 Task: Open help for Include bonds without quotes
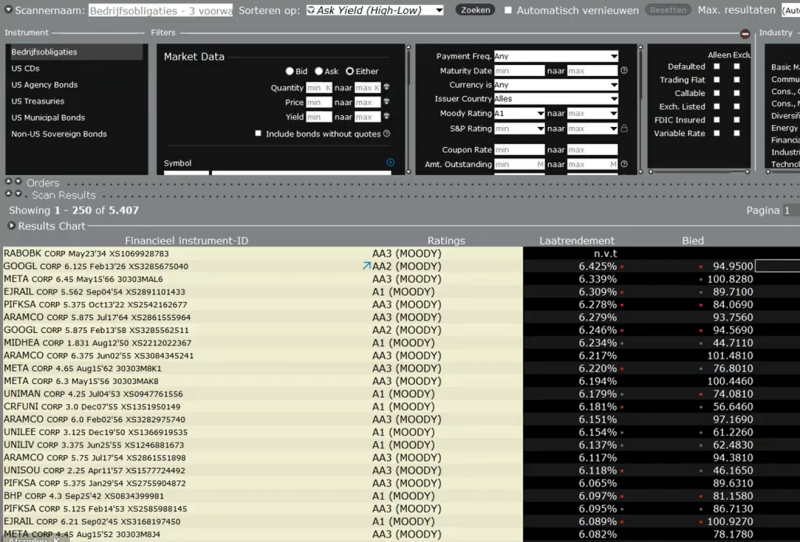(387, 134)
